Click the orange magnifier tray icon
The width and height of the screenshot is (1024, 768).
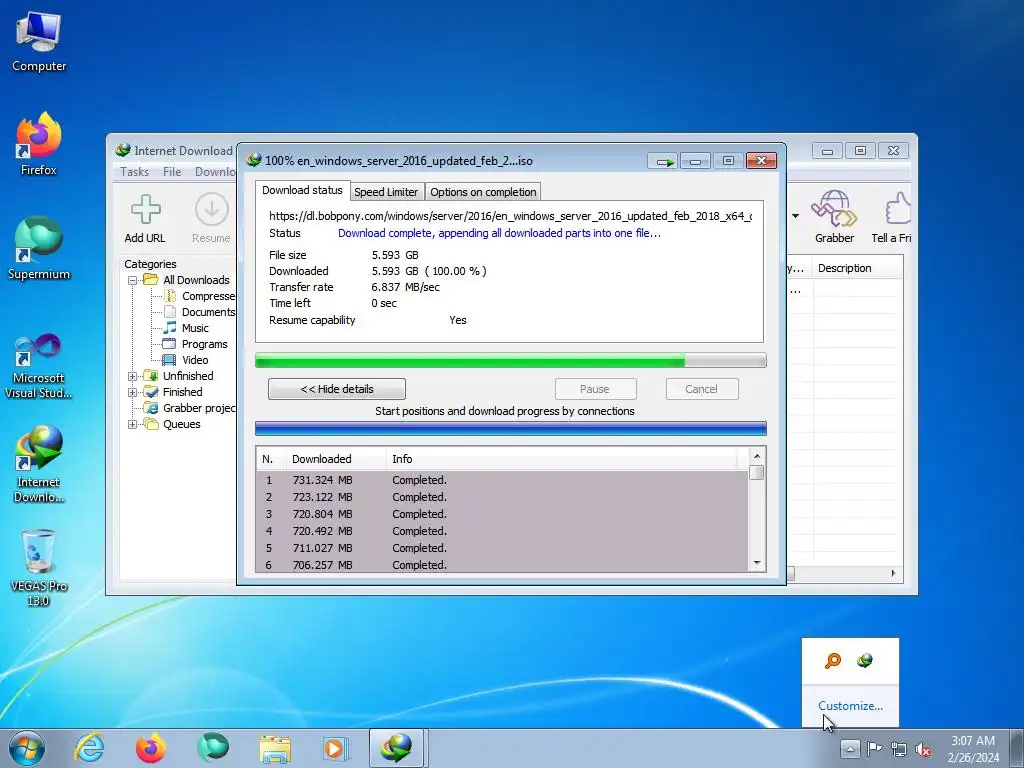[x=833, y=661]
